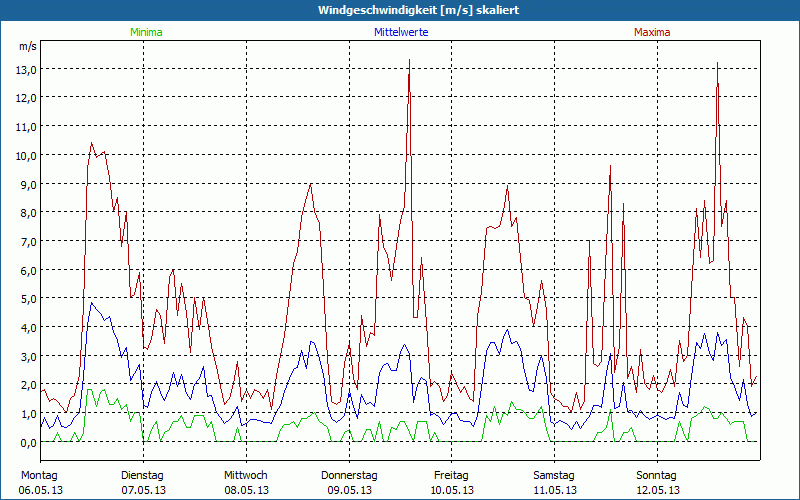This screenshot has width=800, height=500.
Task: Click the 07.05.13 date label
Action: 143,491
